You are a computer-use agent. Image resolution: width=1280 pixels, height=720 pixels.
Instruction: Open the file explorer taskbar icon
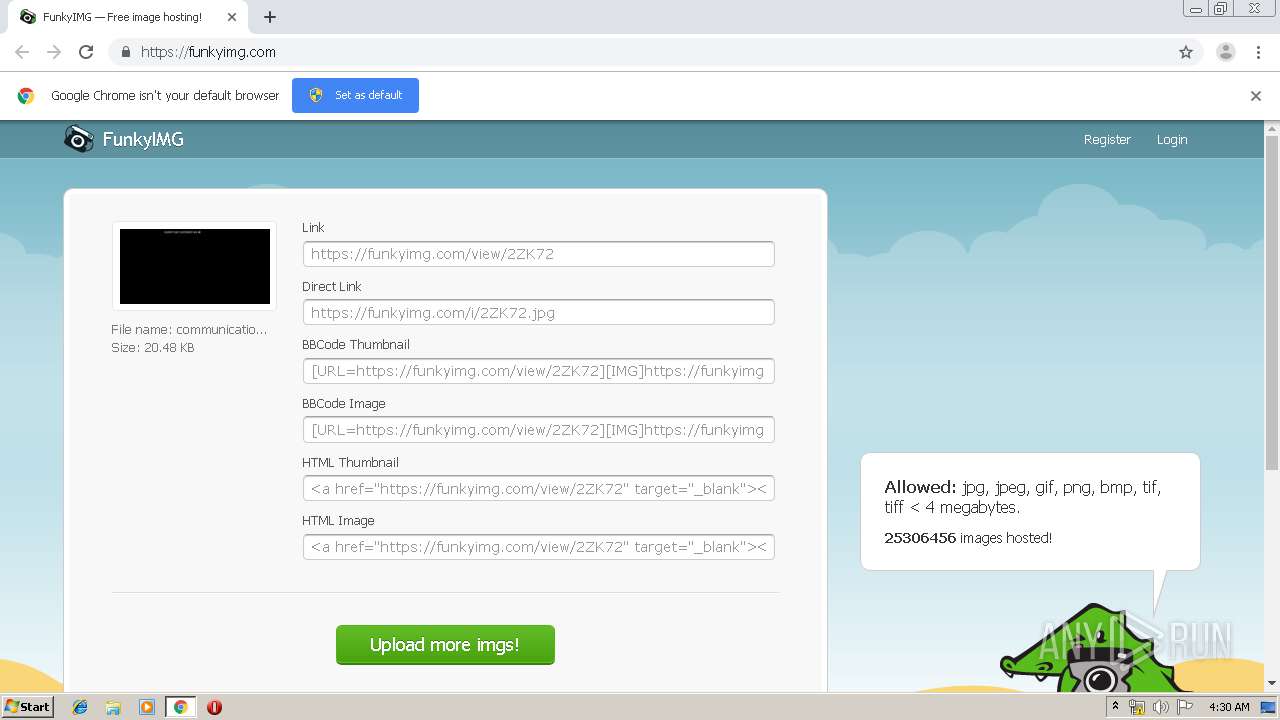pos(113,707)
